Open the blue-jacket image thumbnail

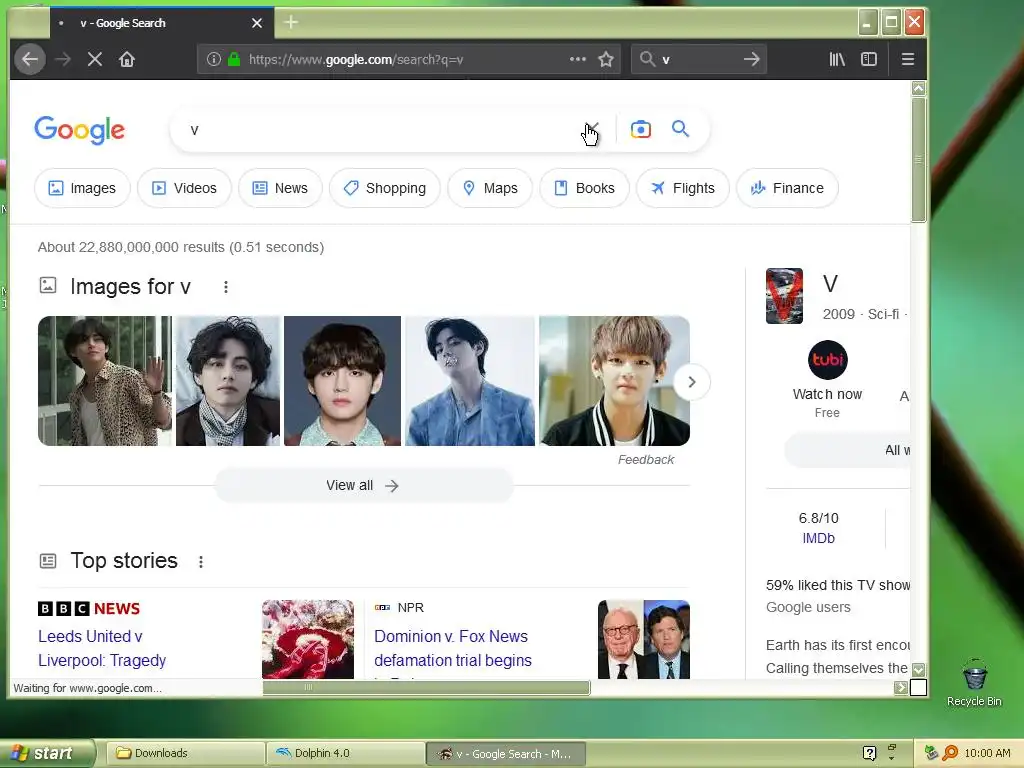pyautogui.click(x=470, y=381)
